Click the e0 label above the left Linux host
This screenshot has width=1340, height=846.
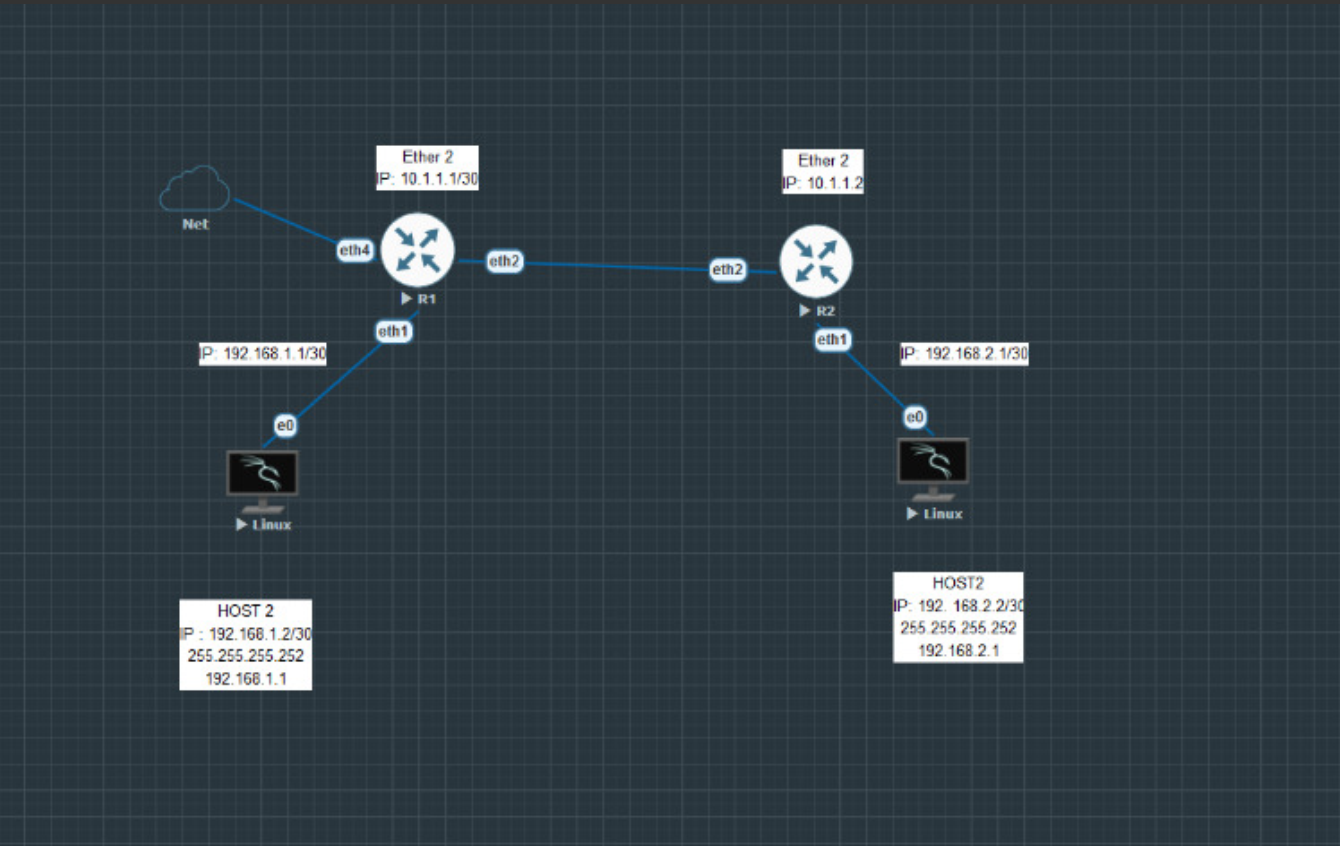pyautogui.click(x=285, y=426)
